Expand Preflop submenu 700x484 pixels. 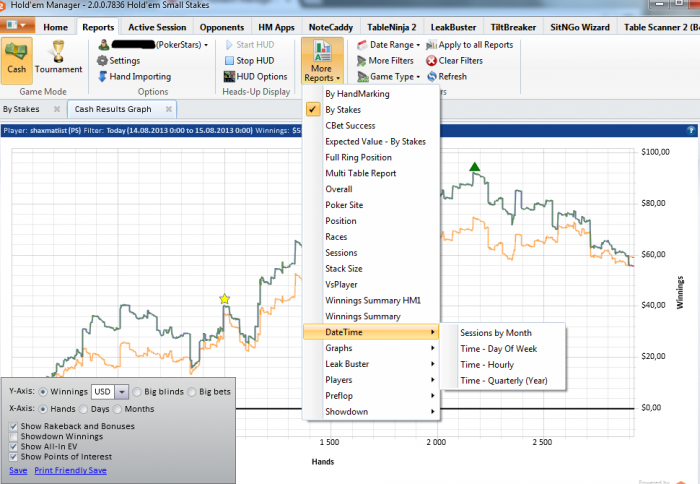coord(371,396)
